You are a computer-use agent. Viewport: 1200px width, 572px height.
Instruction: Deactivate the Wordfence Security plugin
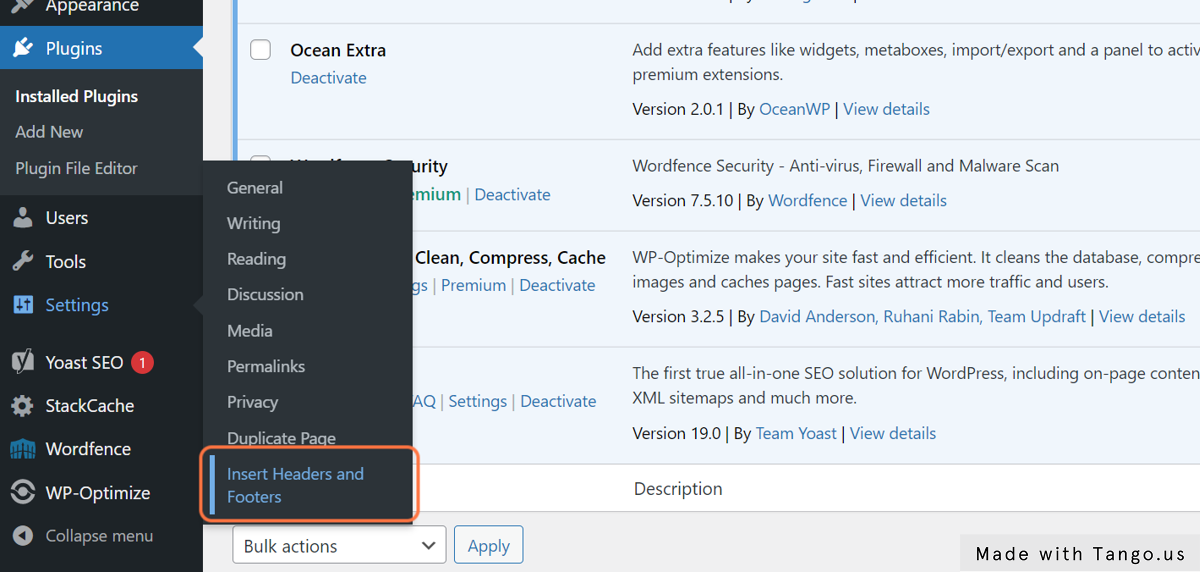512,195
